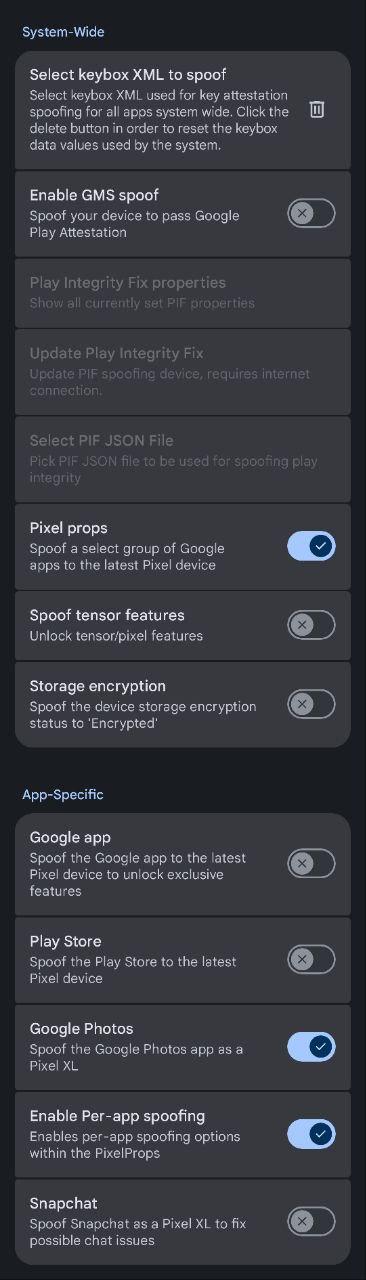
Task: Tap the System-Wide section header
Action: tap(63, 32)
